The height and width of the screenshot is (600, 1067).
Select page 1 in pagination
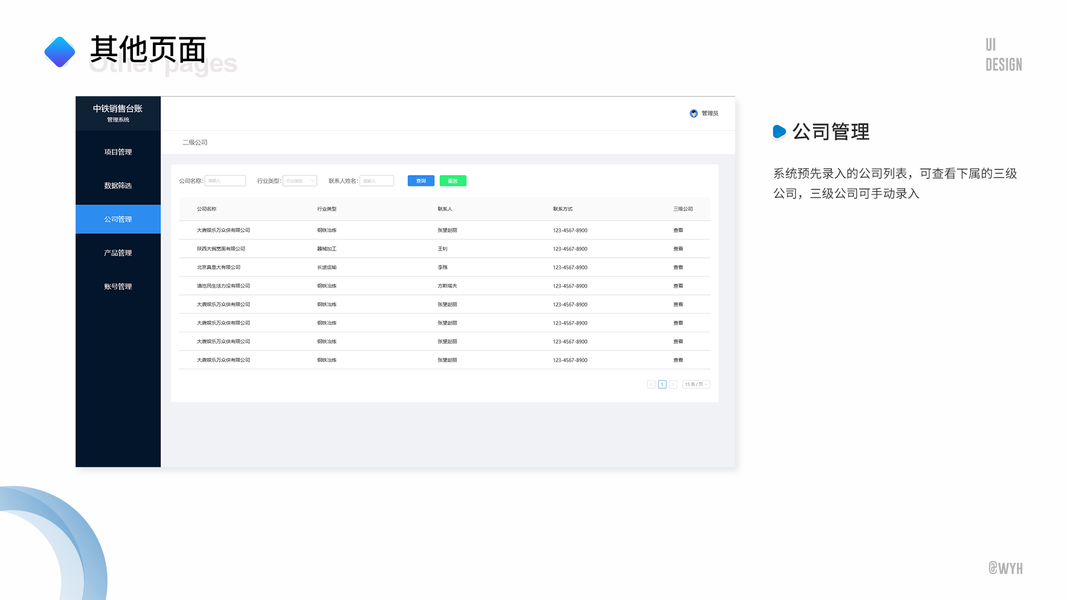[x=662, y=384]
